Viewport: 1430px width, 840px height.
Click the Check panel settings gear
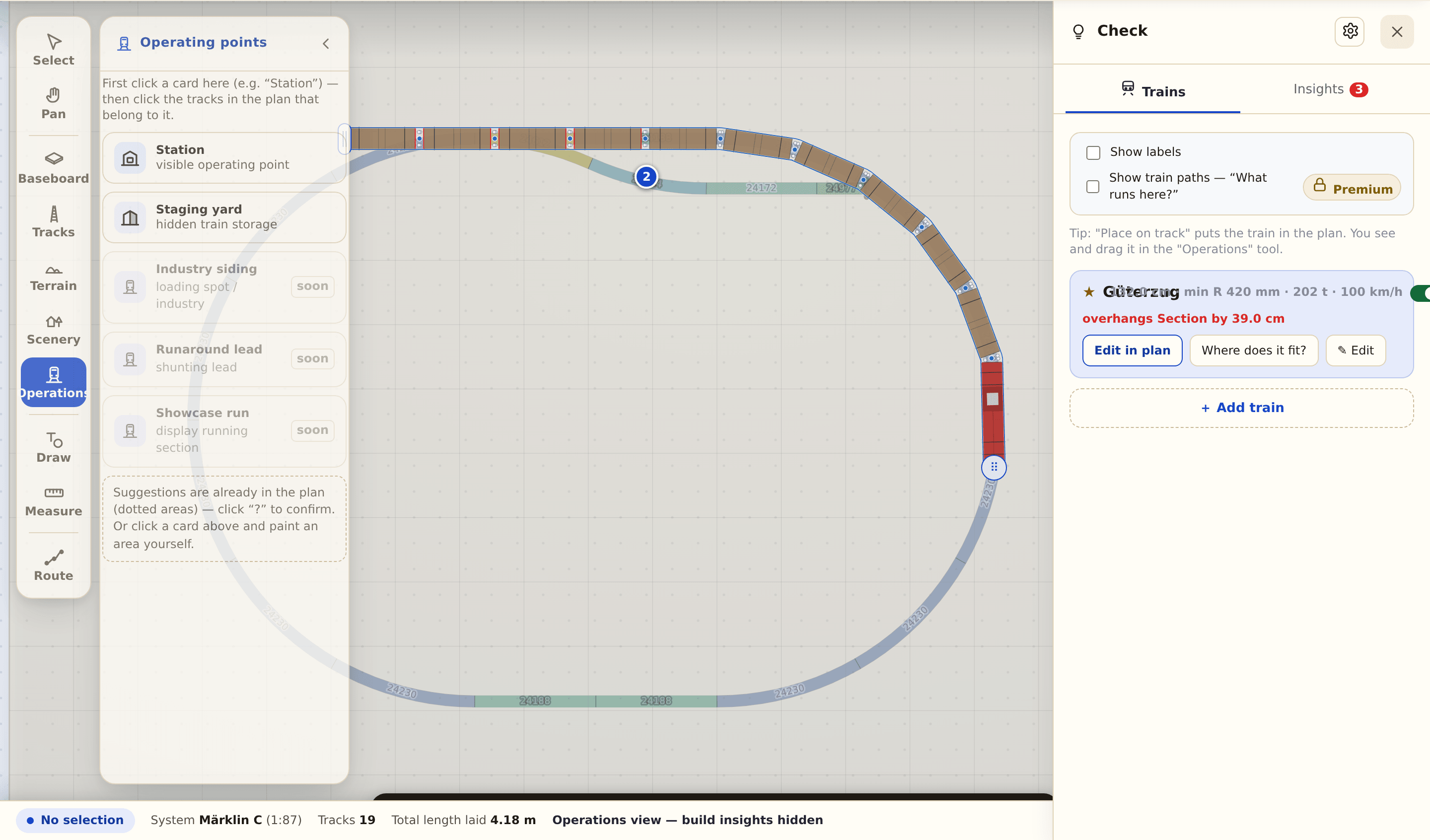(1350, 31)
